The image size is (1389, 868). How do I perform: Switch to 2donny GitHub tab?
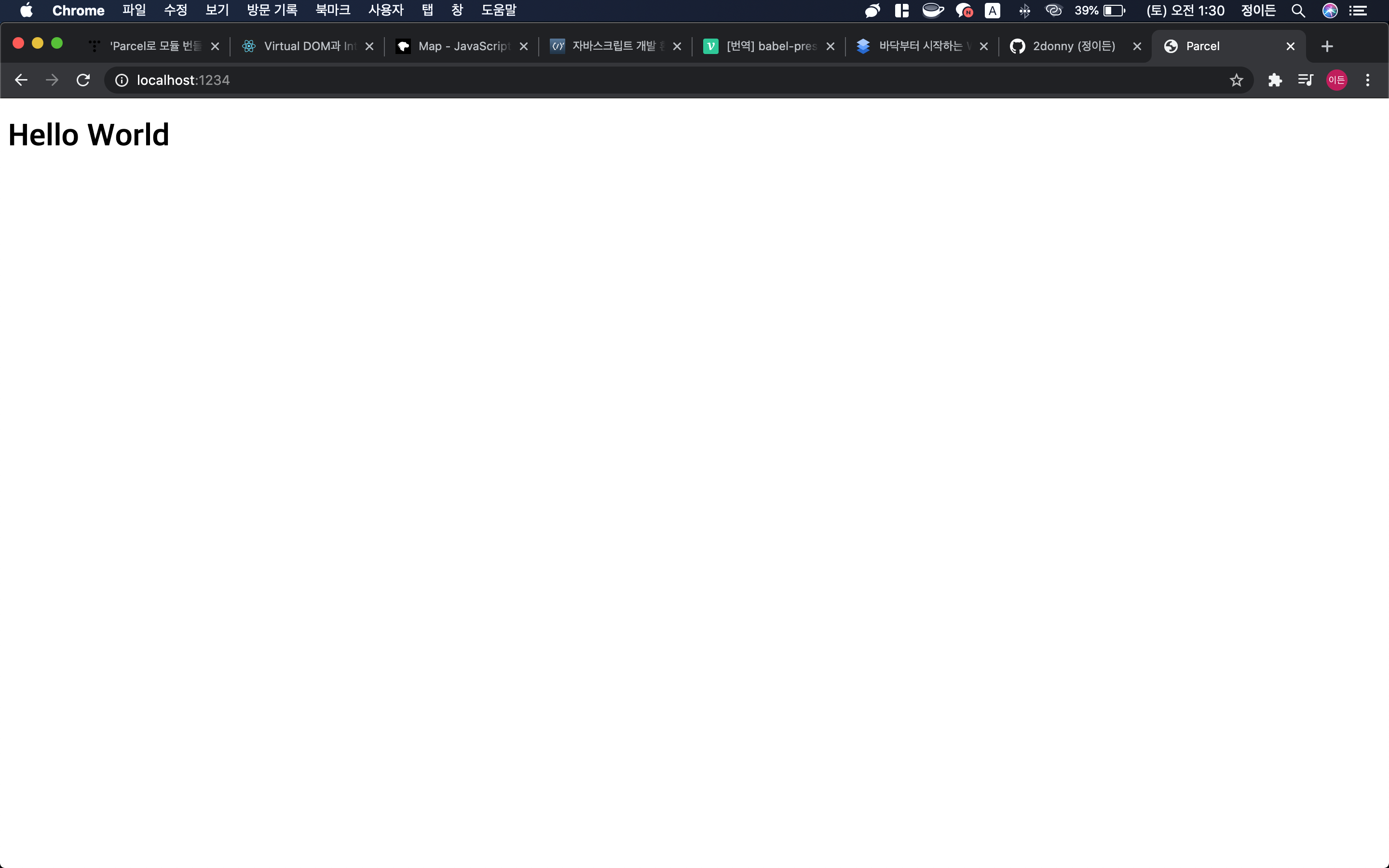(1073, 46)
